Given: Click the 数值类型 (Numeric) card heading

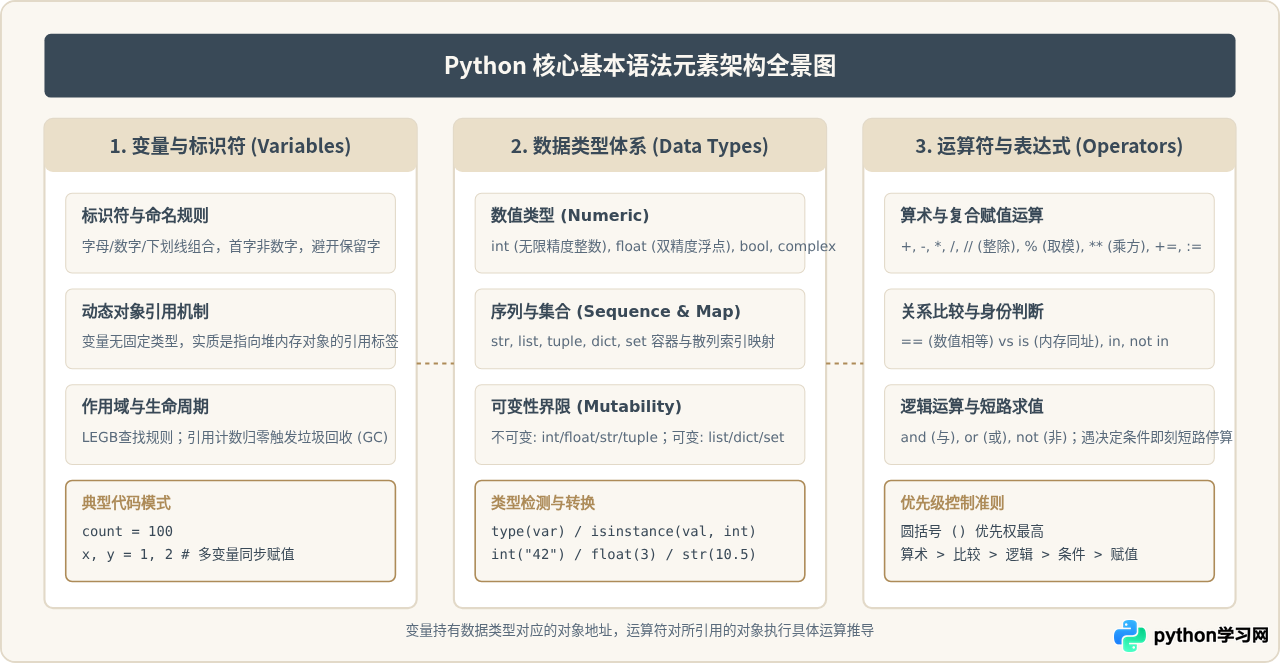Looking at the screenshot, I should [570, 215].
